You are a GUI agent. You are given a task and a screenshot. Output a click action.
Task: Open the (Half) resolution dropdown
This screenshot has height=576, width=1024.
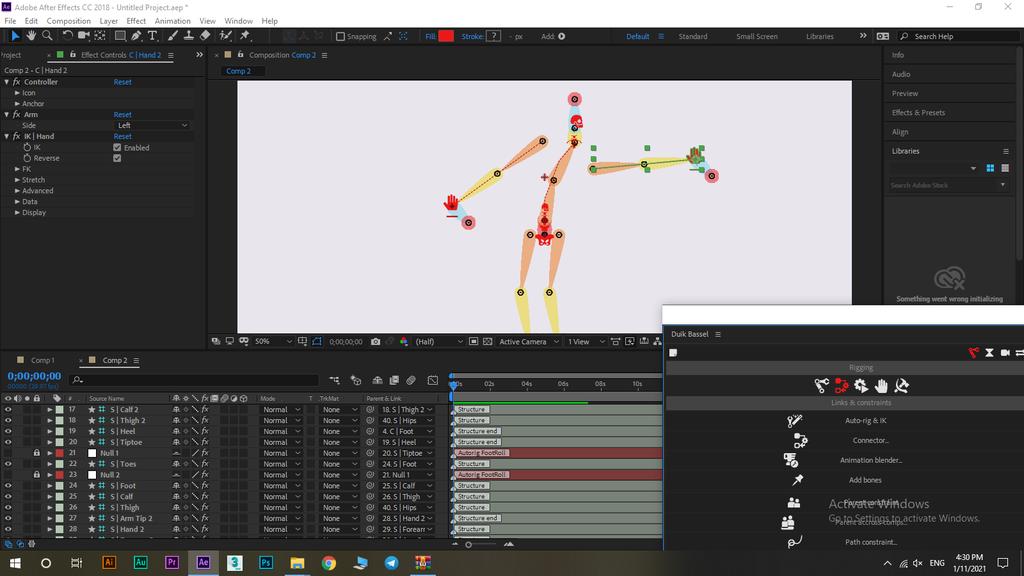(439, 342)
